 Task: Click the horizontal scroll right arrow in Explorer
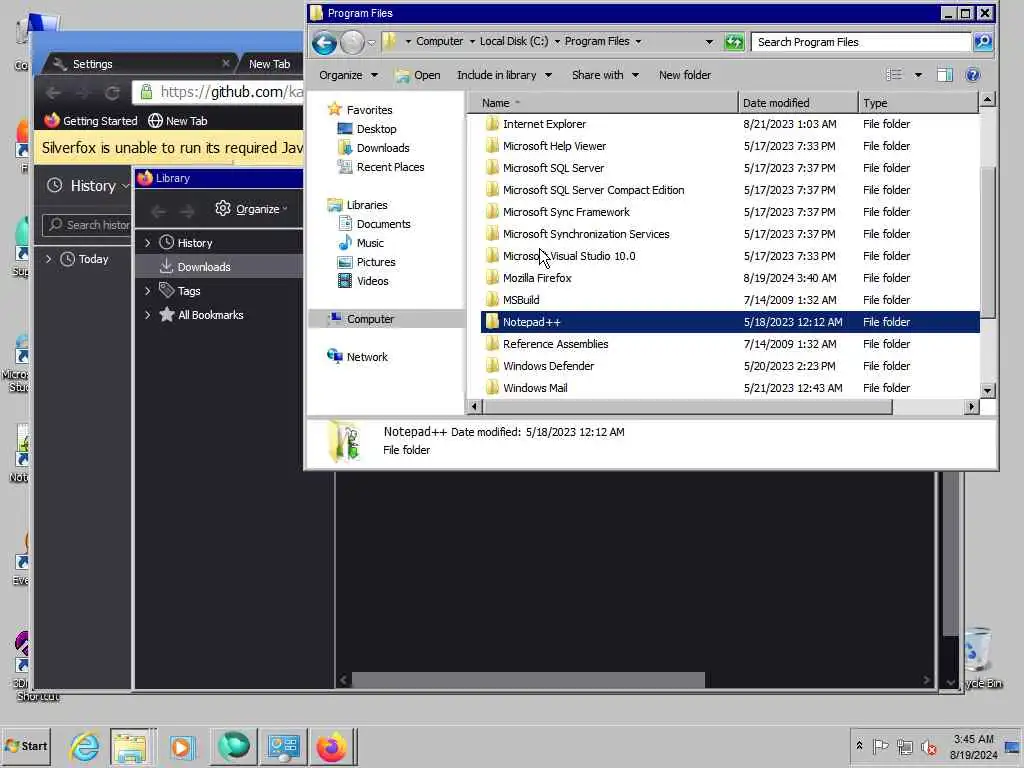[x=971, y=407]
